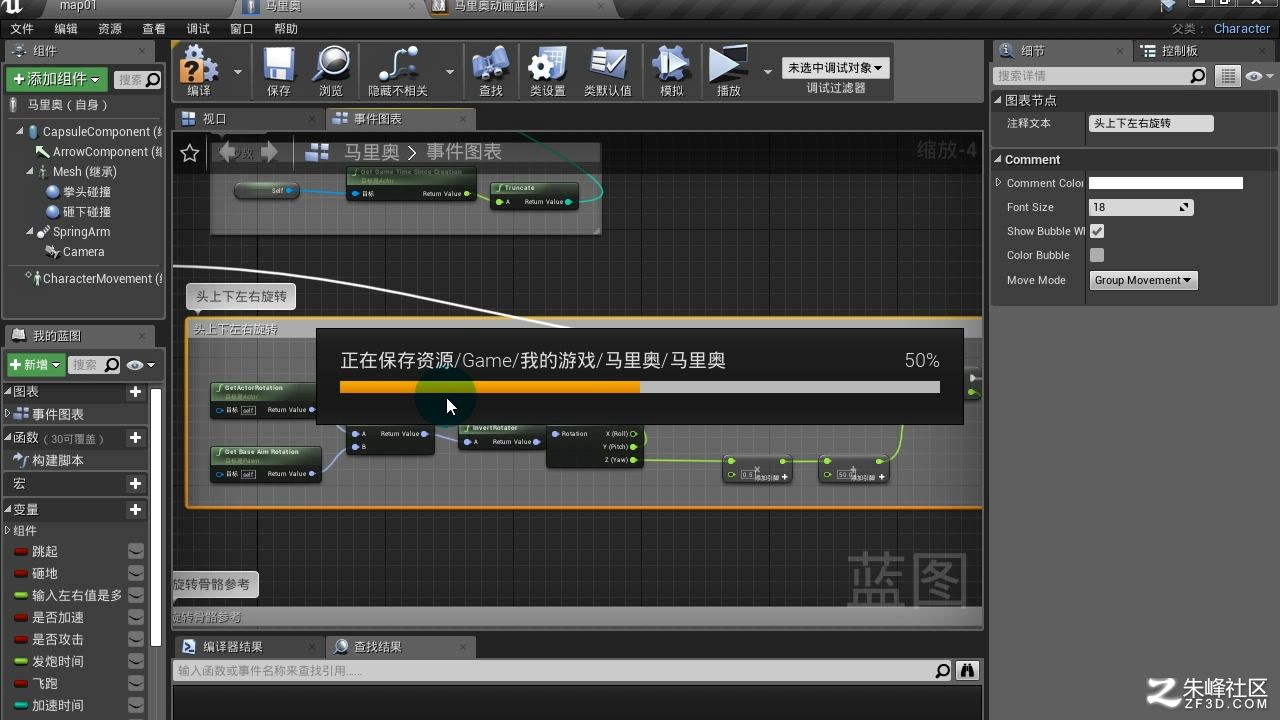Open the 编辑 menu

coord(65,29)
